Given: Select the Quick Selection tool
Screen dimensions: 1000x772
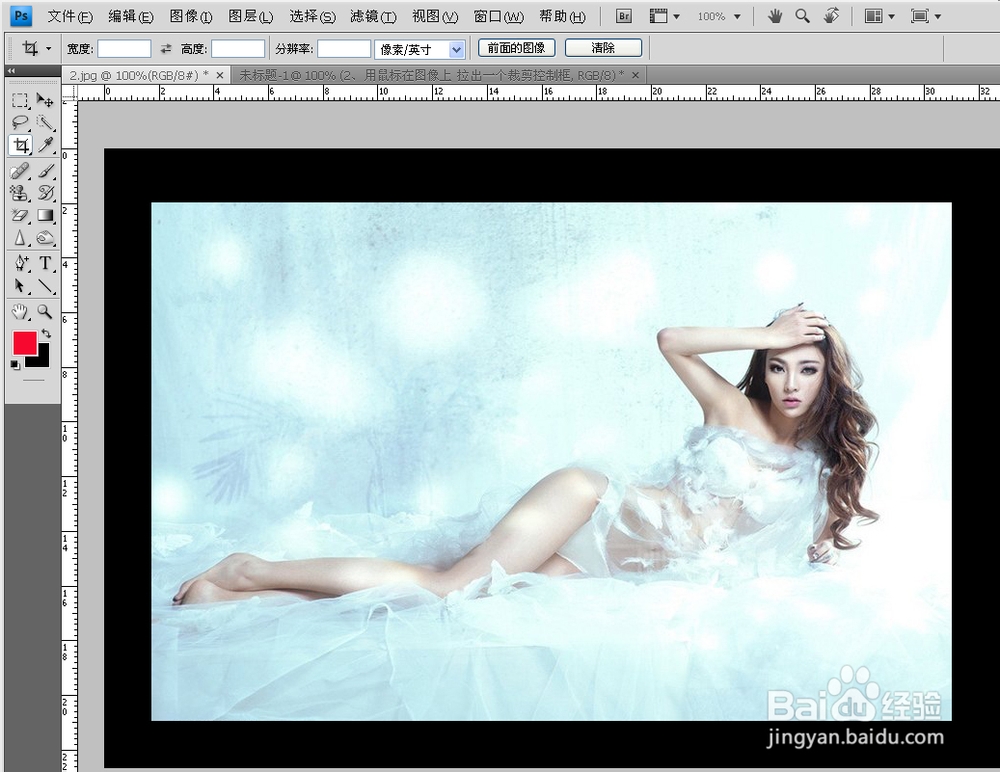Looking at the screenshot, I should pyautogui.click(x=45, y=122).
